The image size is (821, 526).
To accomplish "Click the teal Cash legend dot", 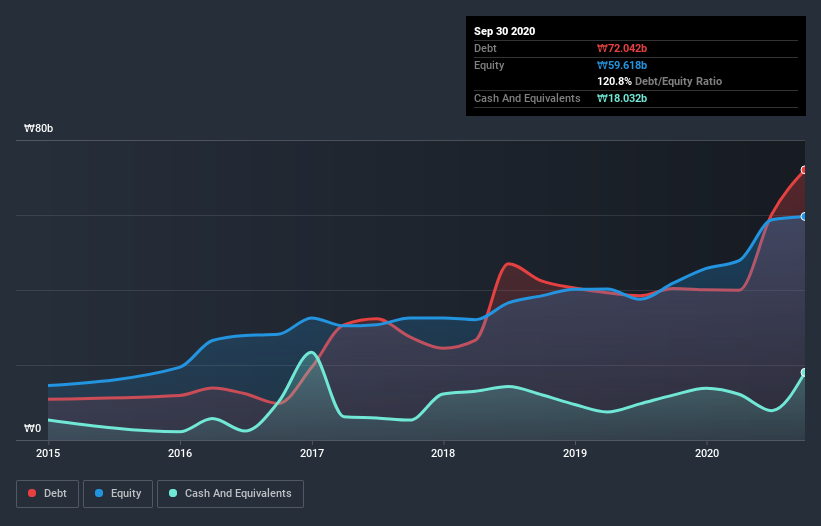I will point(173,493).
